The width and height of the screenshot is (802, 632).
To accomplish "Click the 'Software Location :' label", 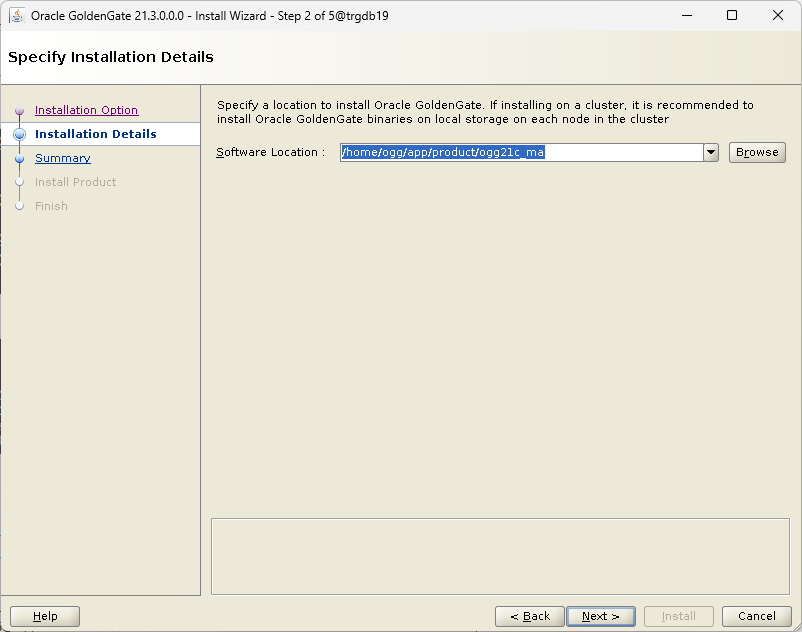I will [271, 152].
